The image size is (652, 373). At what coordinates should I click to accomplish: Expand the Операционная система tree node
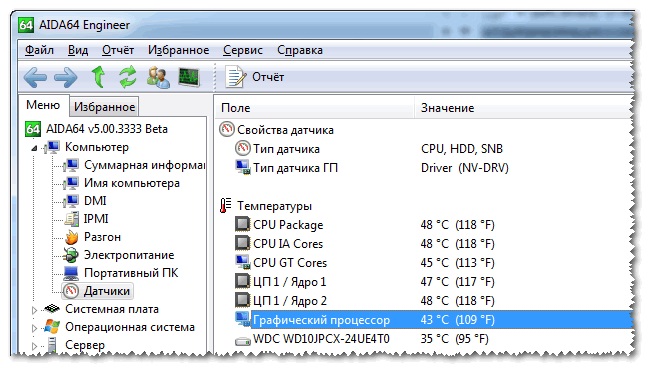(35, 328)
